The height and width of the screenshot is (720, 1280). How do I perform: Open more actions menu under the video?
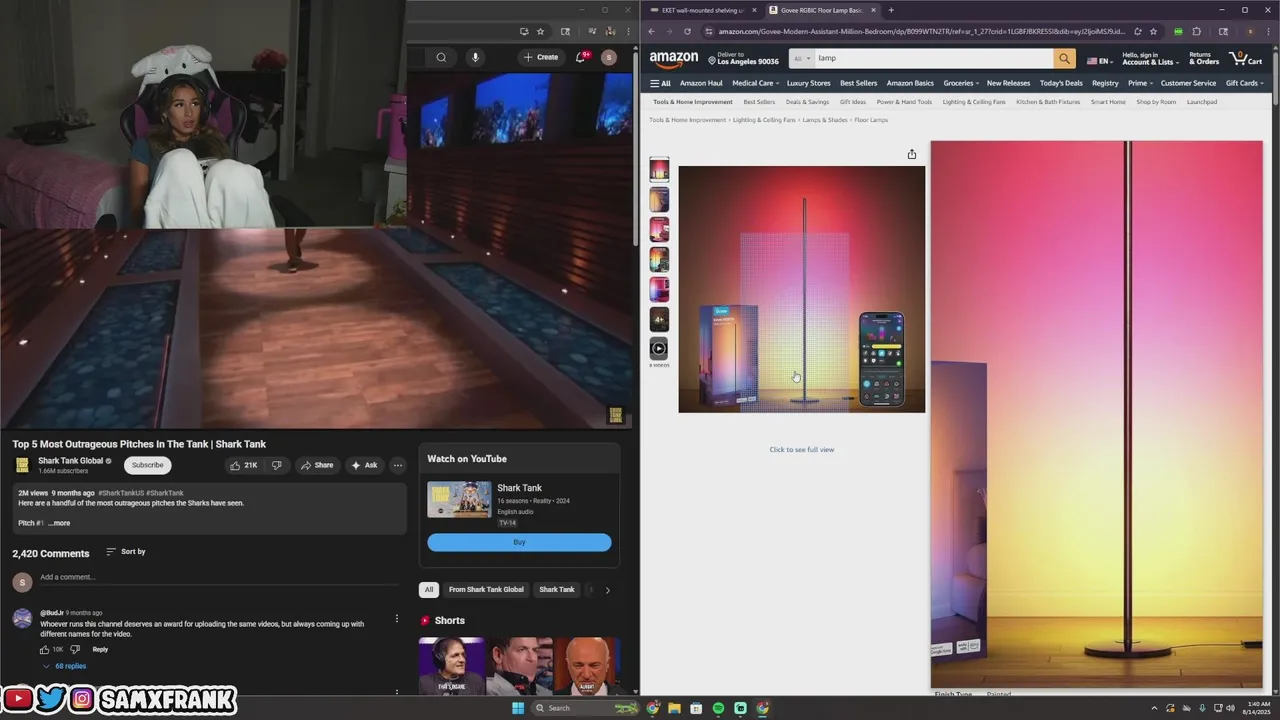coord(397,465)
